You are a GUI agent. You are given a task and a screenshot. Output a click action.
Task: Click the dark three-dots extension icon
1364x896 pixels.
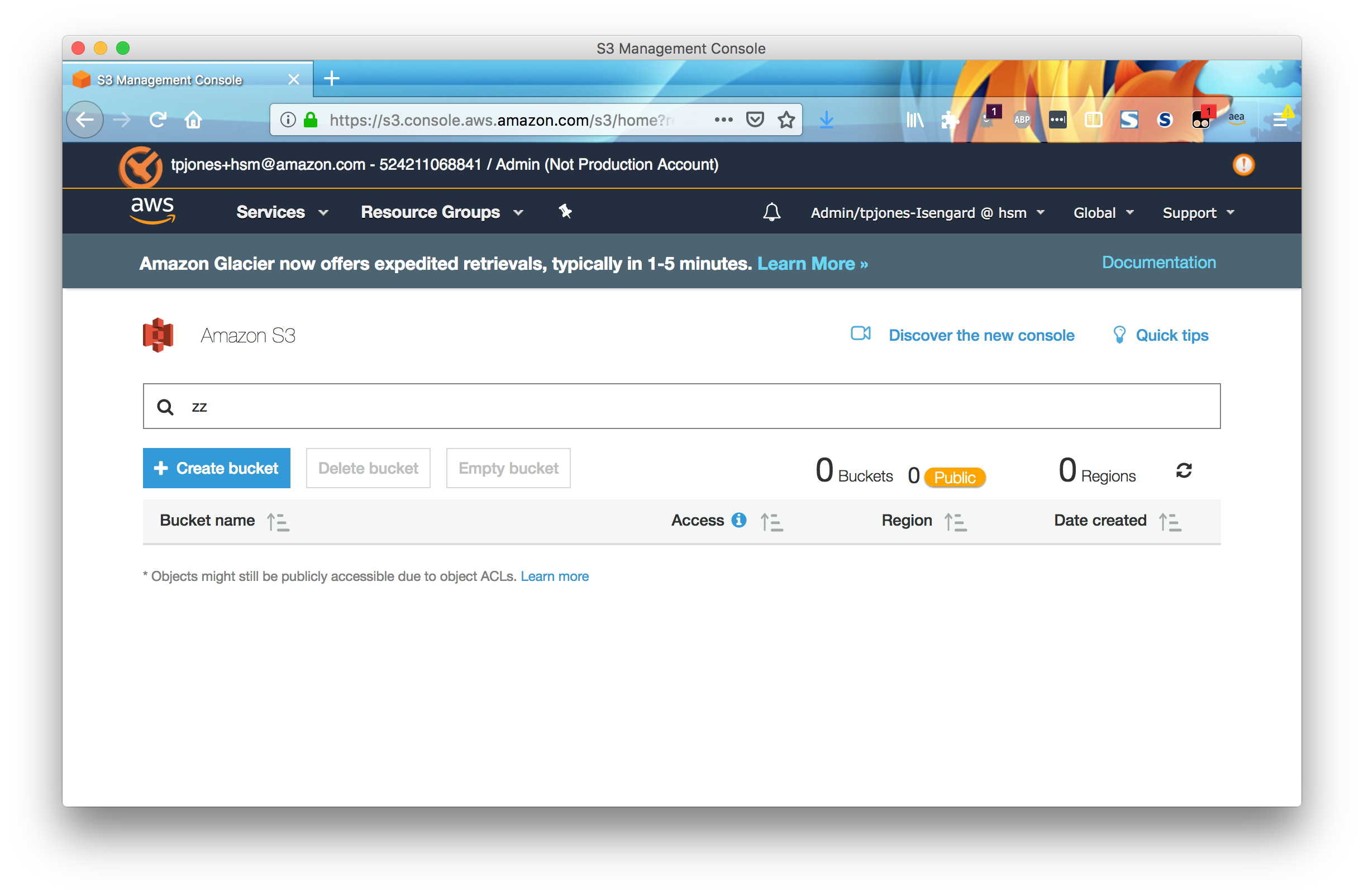tap(1057, 120)
